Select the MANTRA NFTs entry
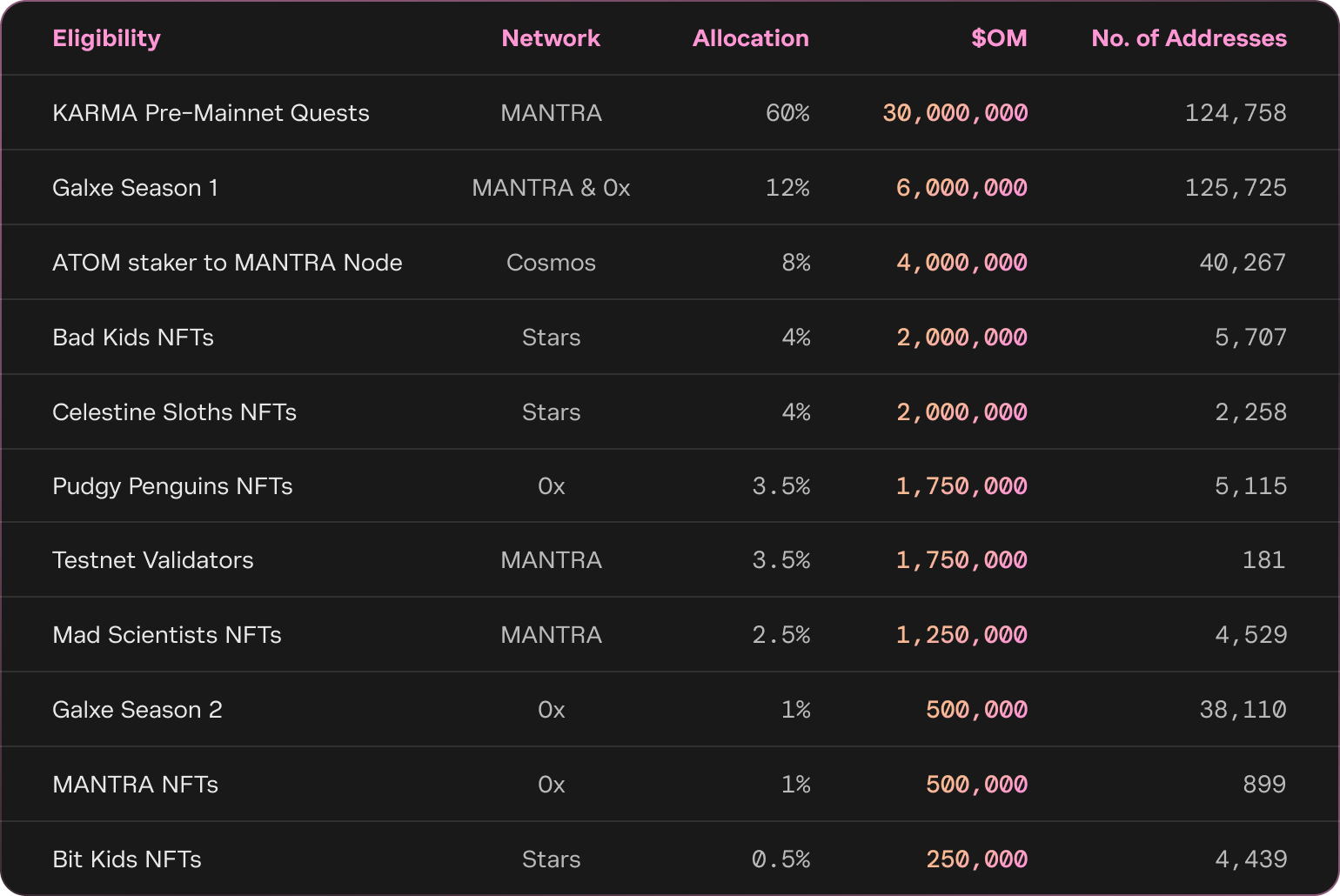The width and height of the screenshot is (1340, 896). [x=135, y=785]
